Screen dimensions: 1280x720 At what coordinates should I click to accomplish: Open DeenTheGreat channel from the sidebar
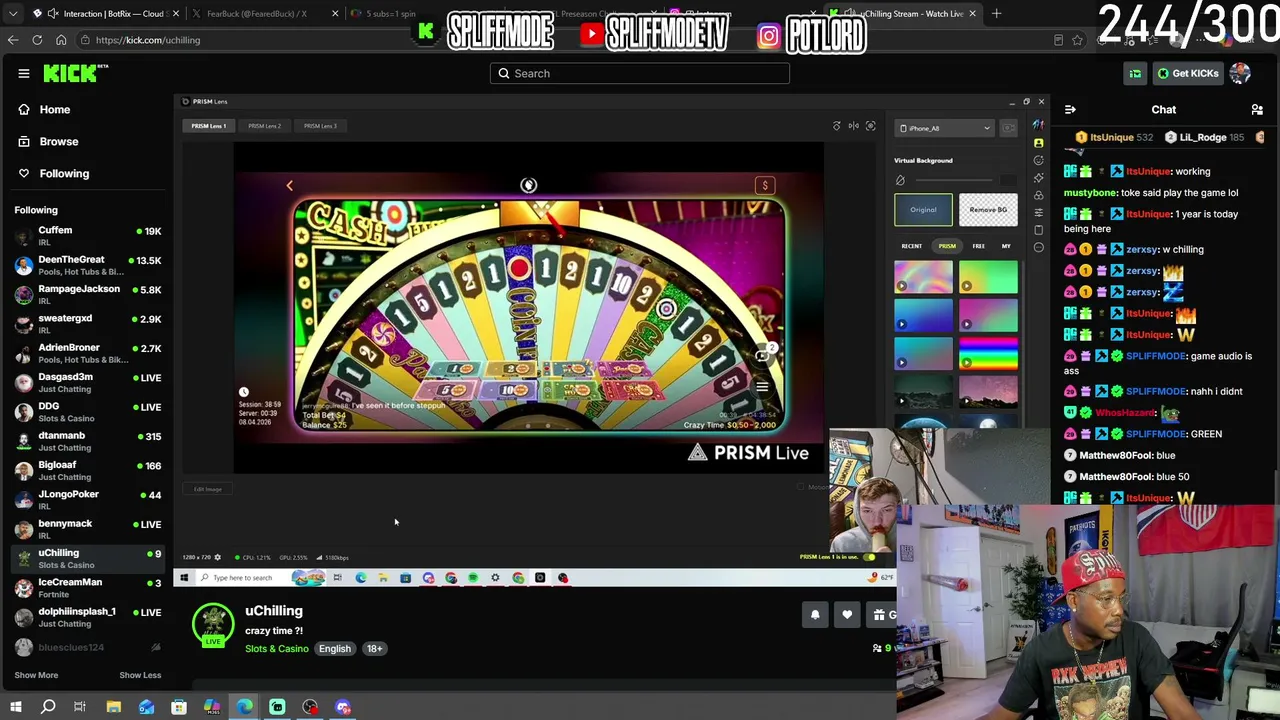[88, 265]
